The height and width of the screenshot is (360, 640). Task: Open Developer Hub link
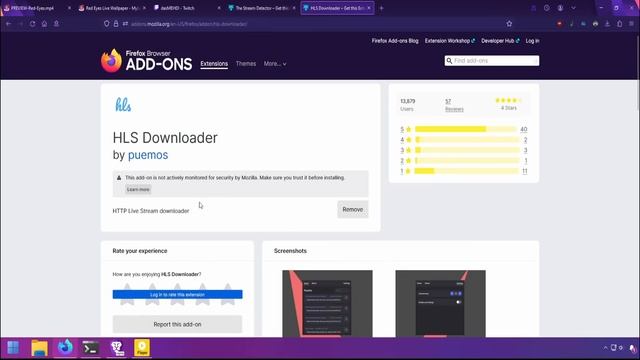pos(500,41)
